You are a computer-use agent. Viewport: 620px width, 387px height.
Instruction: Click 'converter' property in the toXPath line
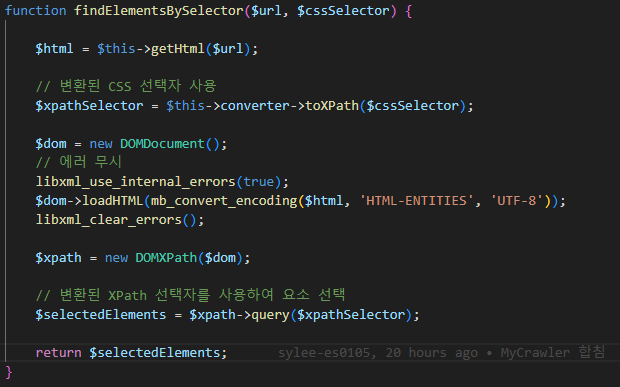(x=255, y=106)
